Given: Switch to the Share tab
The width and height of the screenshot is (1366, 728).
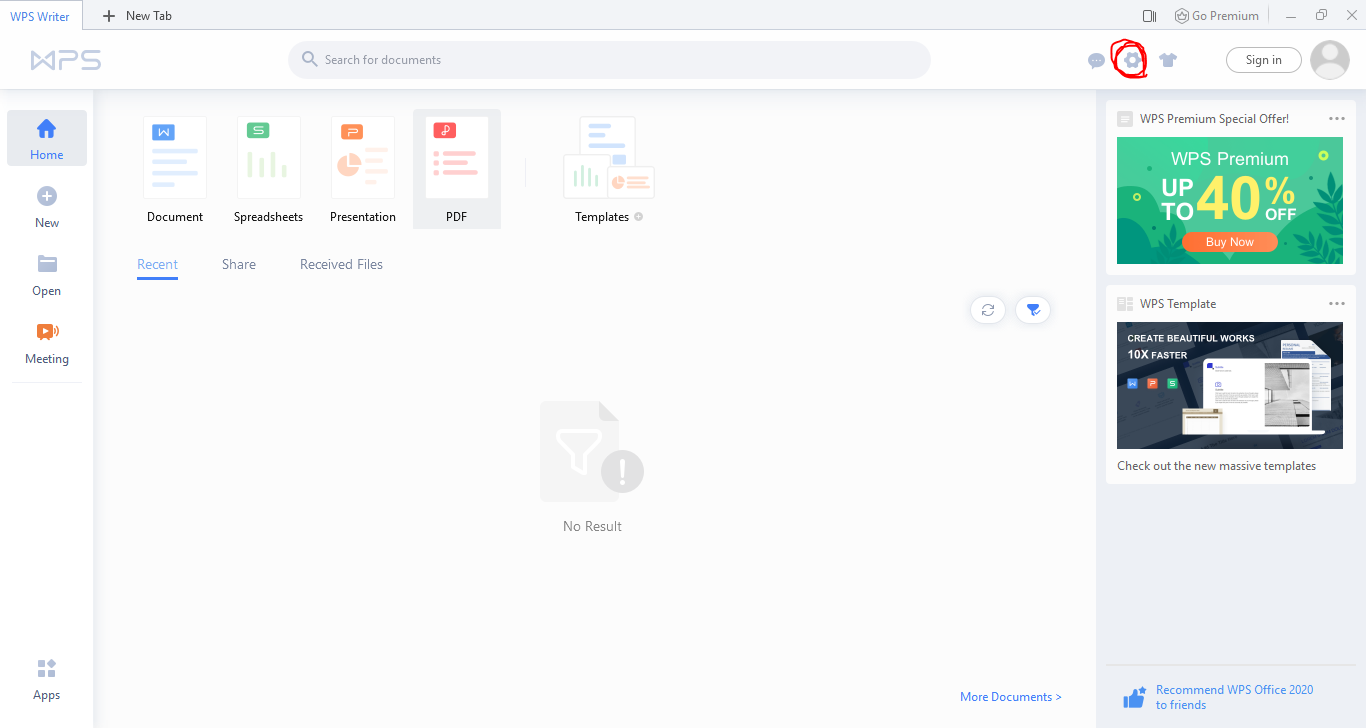Looking at the screenshot, I should [x=239, y=265].
